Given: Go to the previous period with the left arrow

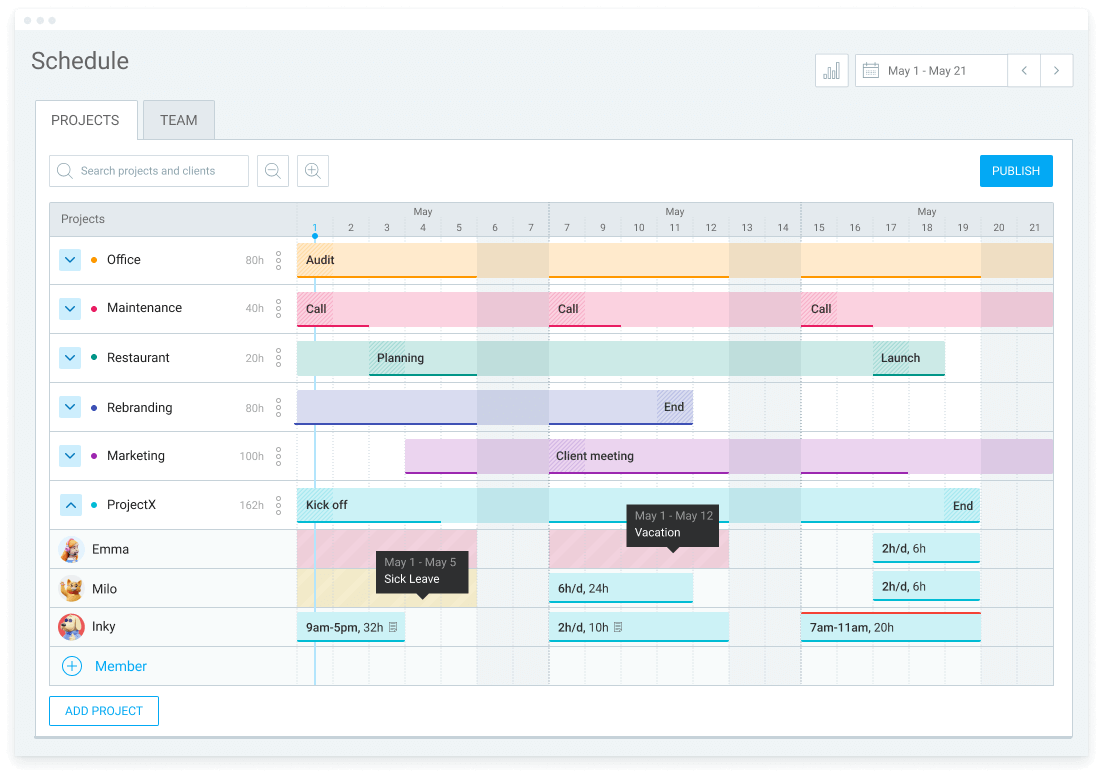Looking at the screenshot, I should pyautogui.click(x=1023, y=70).
